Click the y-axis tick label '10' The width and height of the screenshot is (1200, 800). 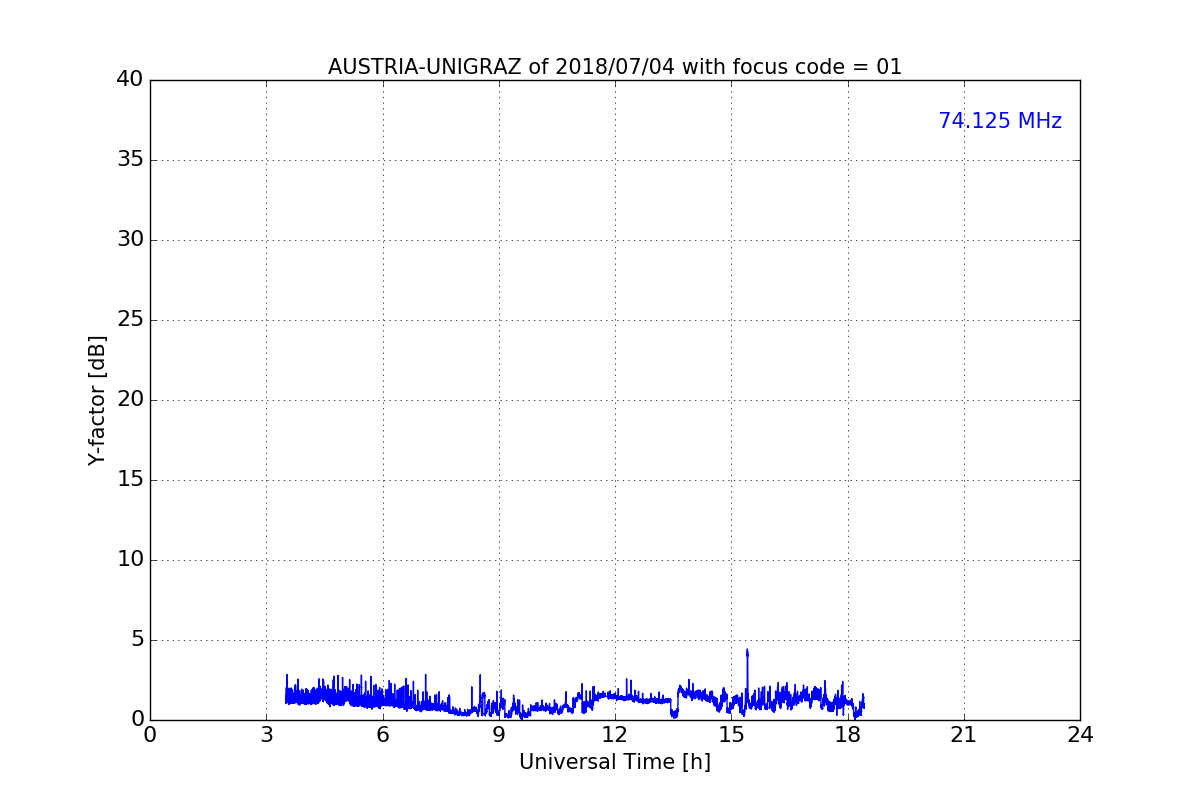pyautogui.click(x=130, y=560)
